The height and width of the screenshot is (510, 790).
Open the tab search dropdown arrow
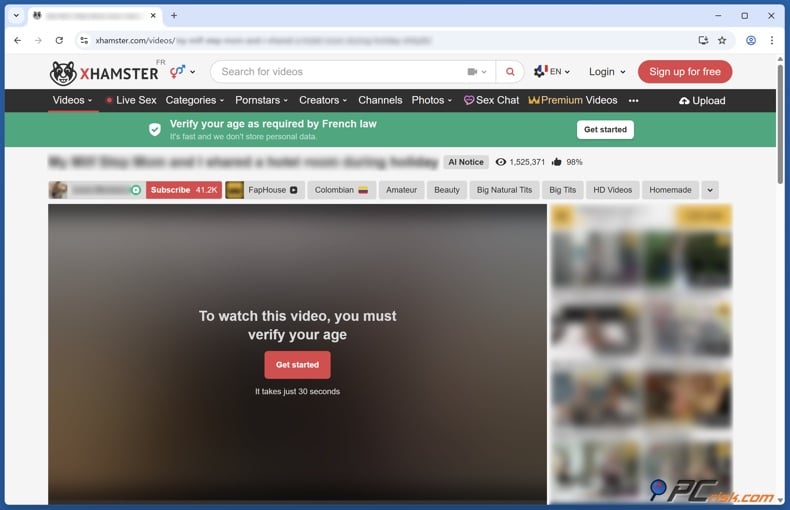16,16
